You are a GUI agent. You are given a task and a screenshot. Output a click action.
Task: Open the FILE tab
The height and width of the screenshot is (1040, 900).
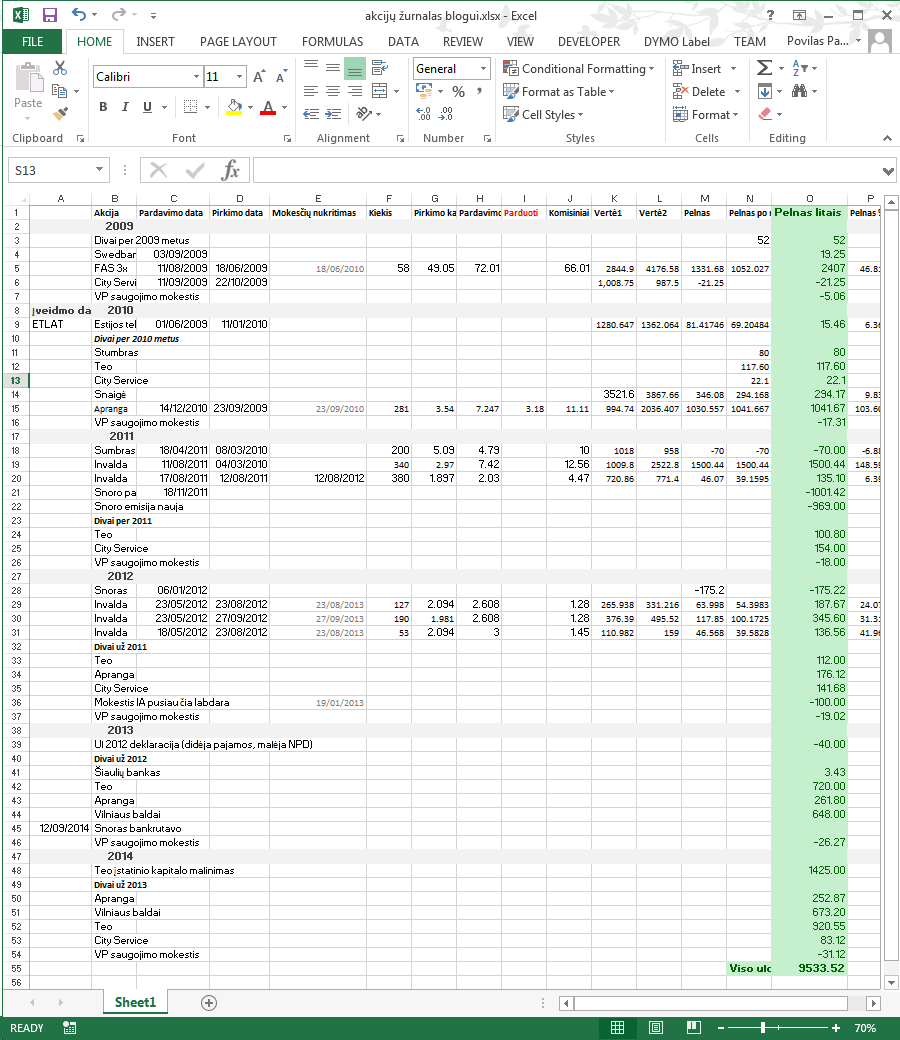(x=32, y=42)
